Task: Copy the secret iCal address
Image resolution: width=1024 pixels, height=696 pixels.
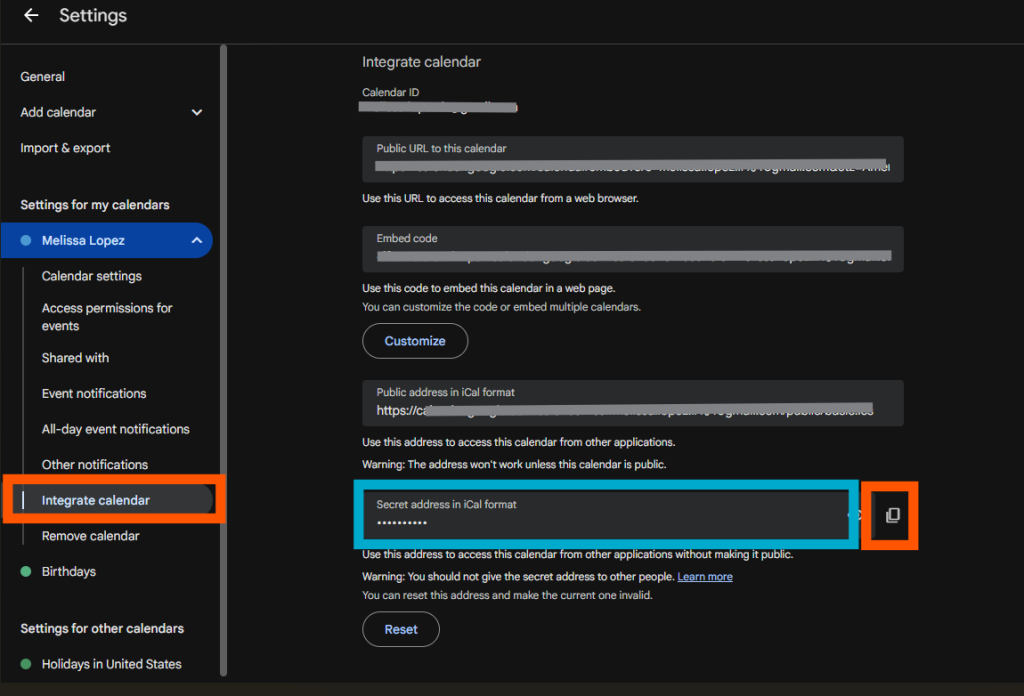Action: pos(892,515)
